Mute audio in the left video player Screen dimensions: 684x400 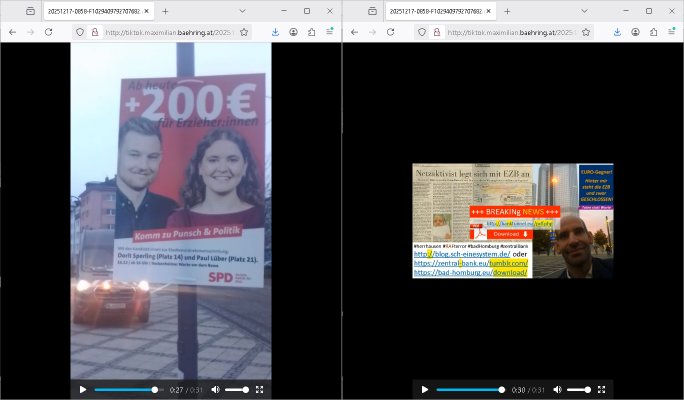tap(215, 389)
